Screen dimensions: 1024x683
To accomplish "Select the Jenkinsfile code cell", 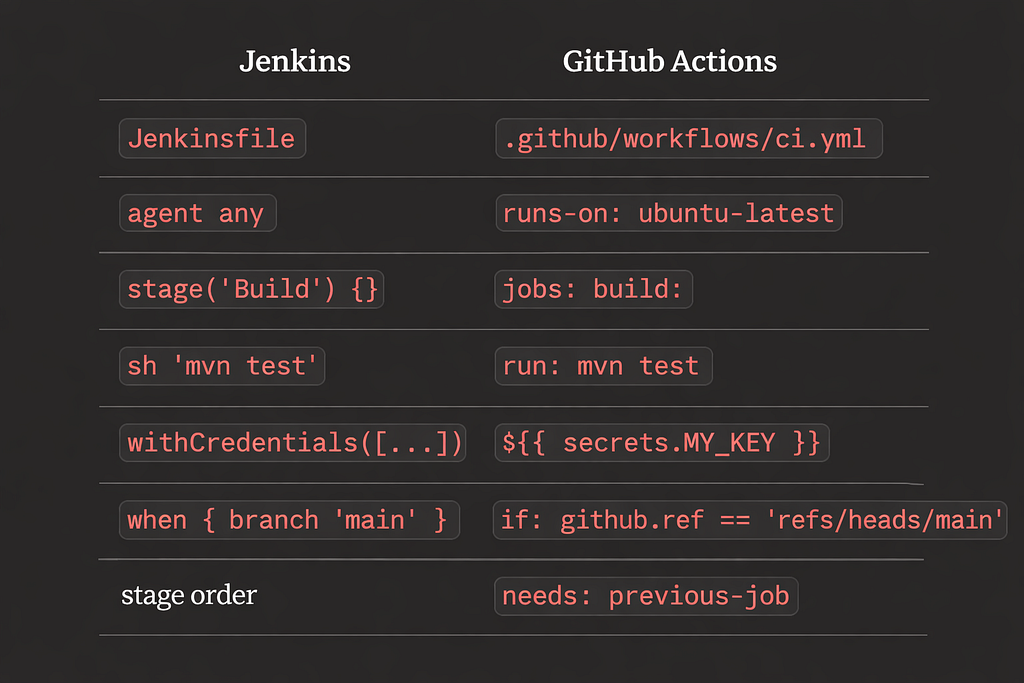I will point(212,138).
